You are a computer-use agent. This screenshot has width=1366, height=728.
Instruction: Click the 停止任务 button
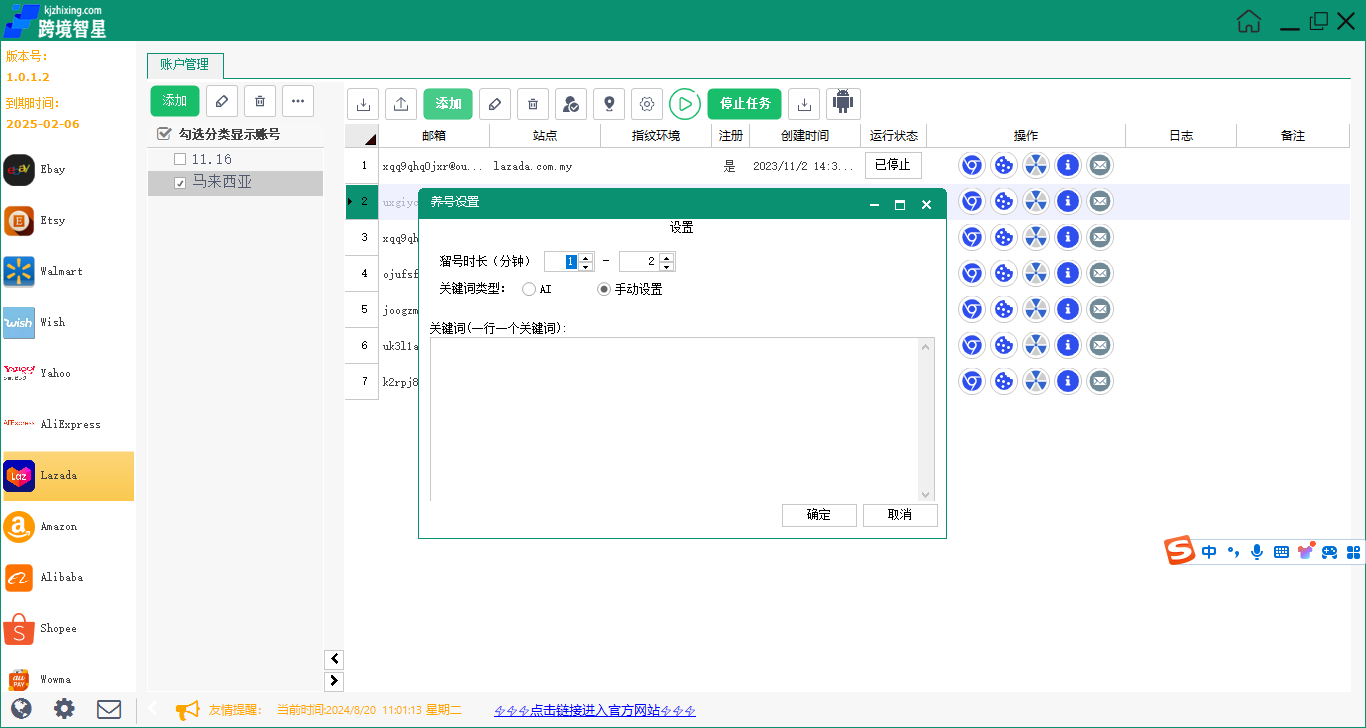(745, 104)
